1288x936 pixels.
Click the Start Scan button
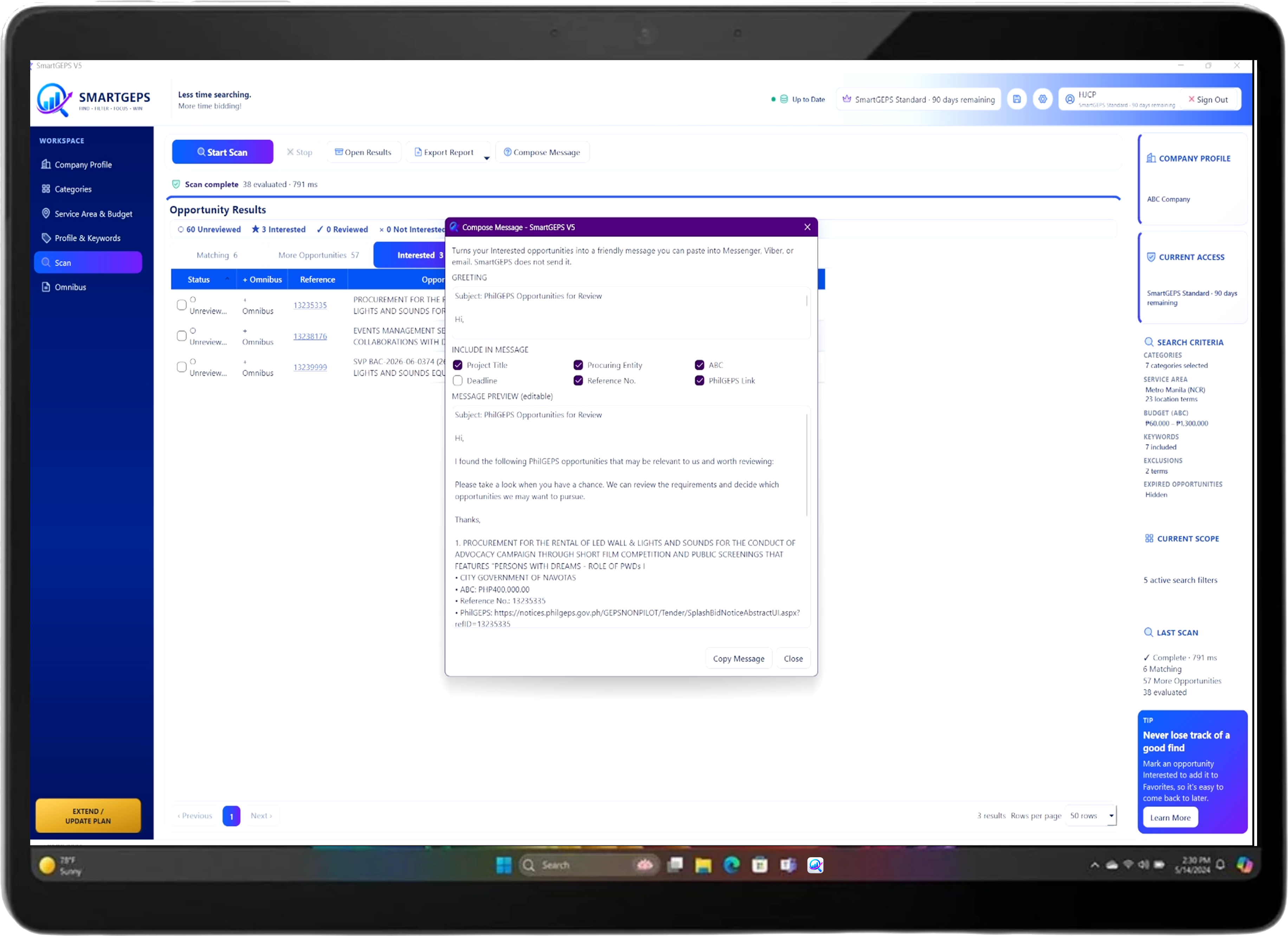(x=222, y=152)
